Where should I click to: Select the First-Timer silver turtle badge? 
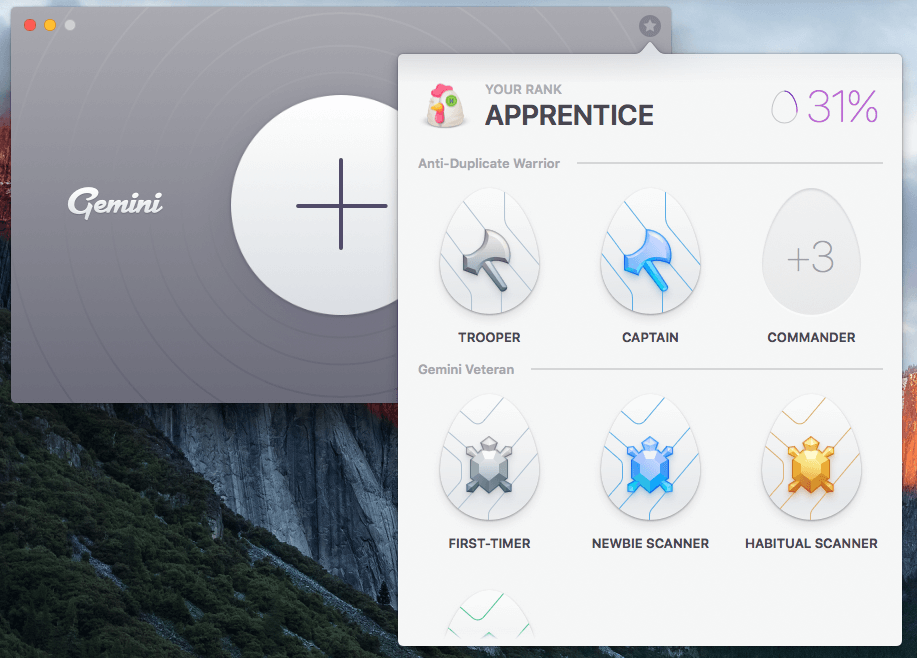pyautogui.click(x=489, y=459)
